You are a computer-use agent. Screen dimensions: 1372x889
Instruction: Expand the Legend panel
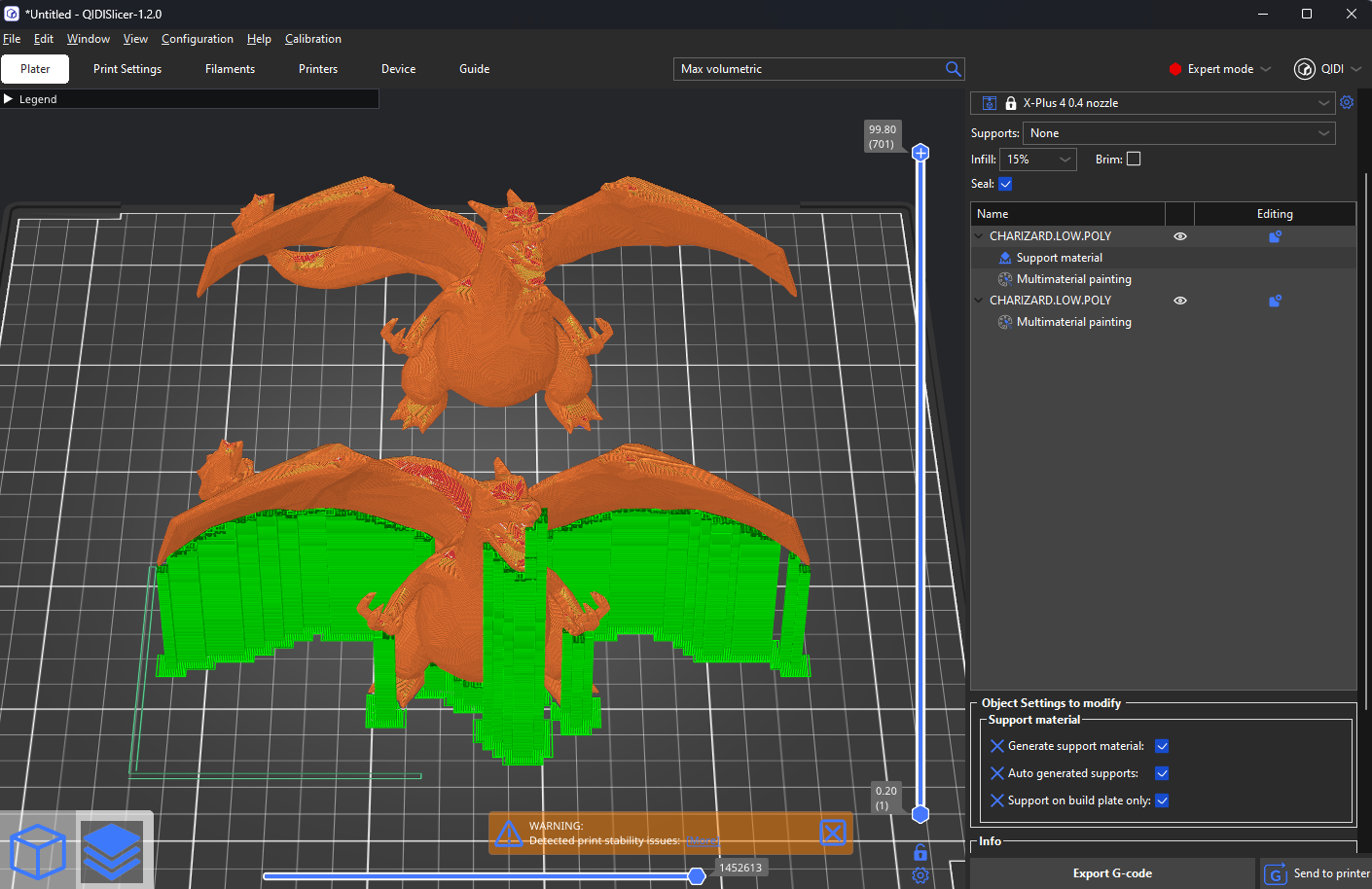pos(9,99)
